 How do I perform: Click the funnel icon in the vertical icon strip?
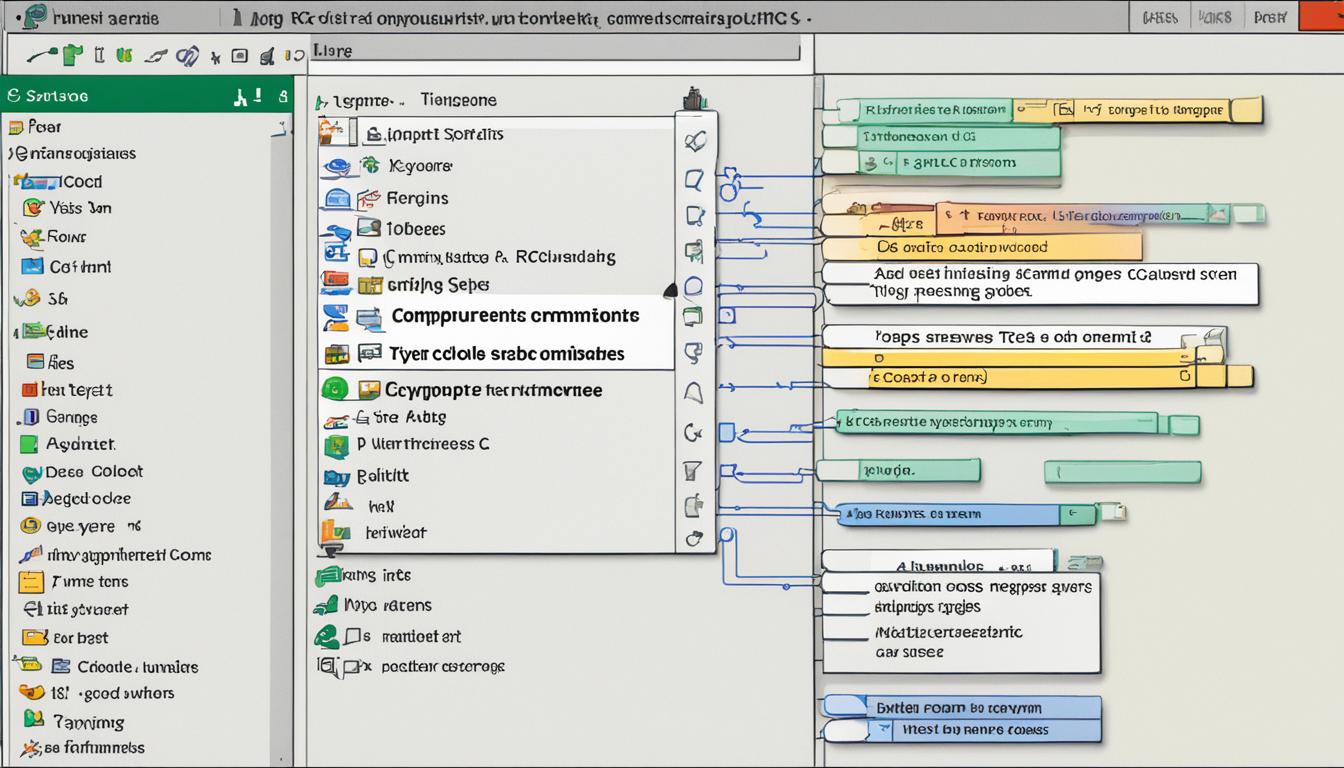pos(692,470)
